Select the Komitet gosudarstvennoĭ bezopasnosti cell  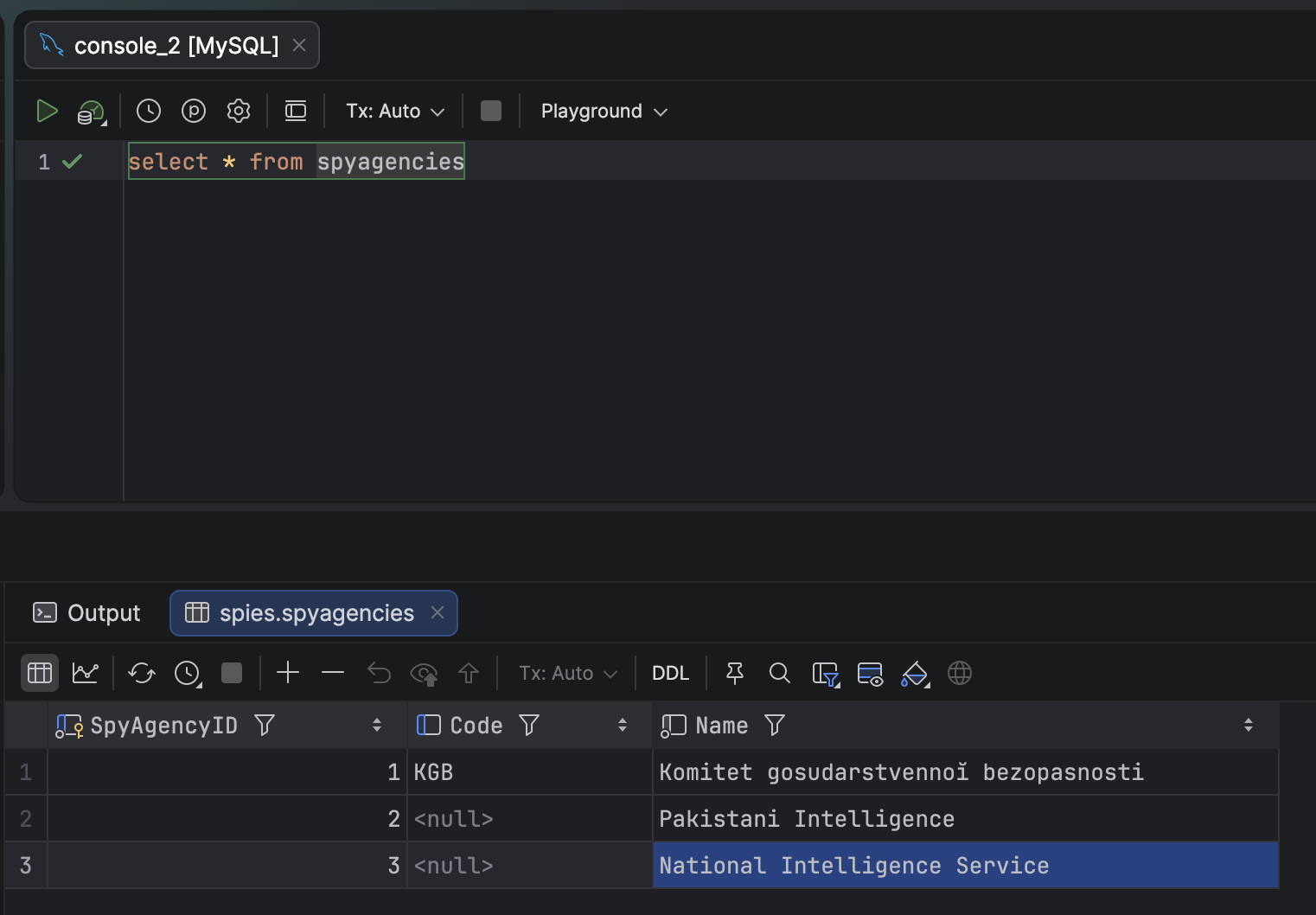click(966, 771)
